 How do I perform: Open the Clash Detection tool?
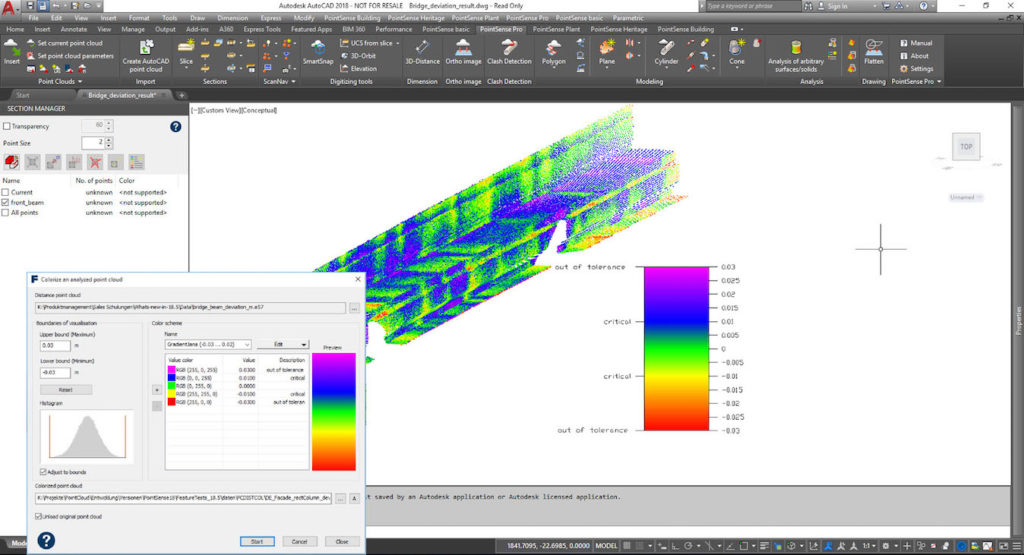coord(509,51)
